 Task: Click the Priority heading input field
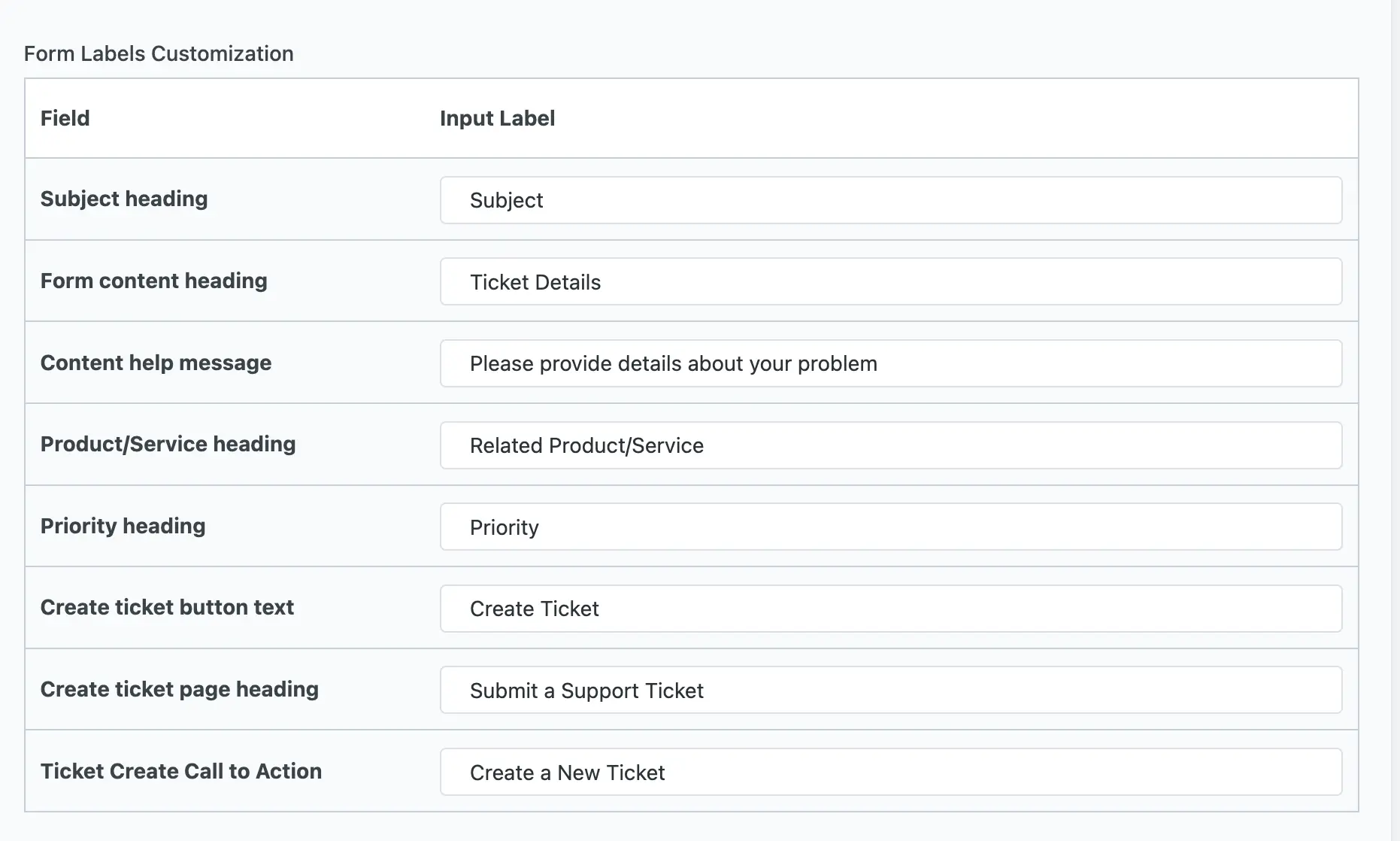coord(891,527)
